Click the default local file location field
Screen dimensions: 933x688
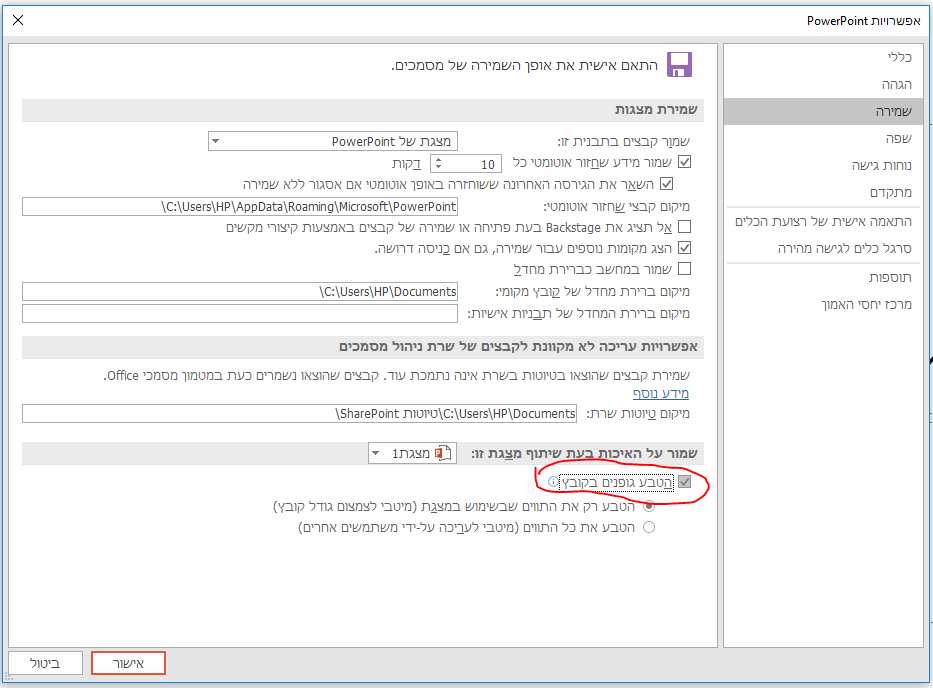coord(240,292)
